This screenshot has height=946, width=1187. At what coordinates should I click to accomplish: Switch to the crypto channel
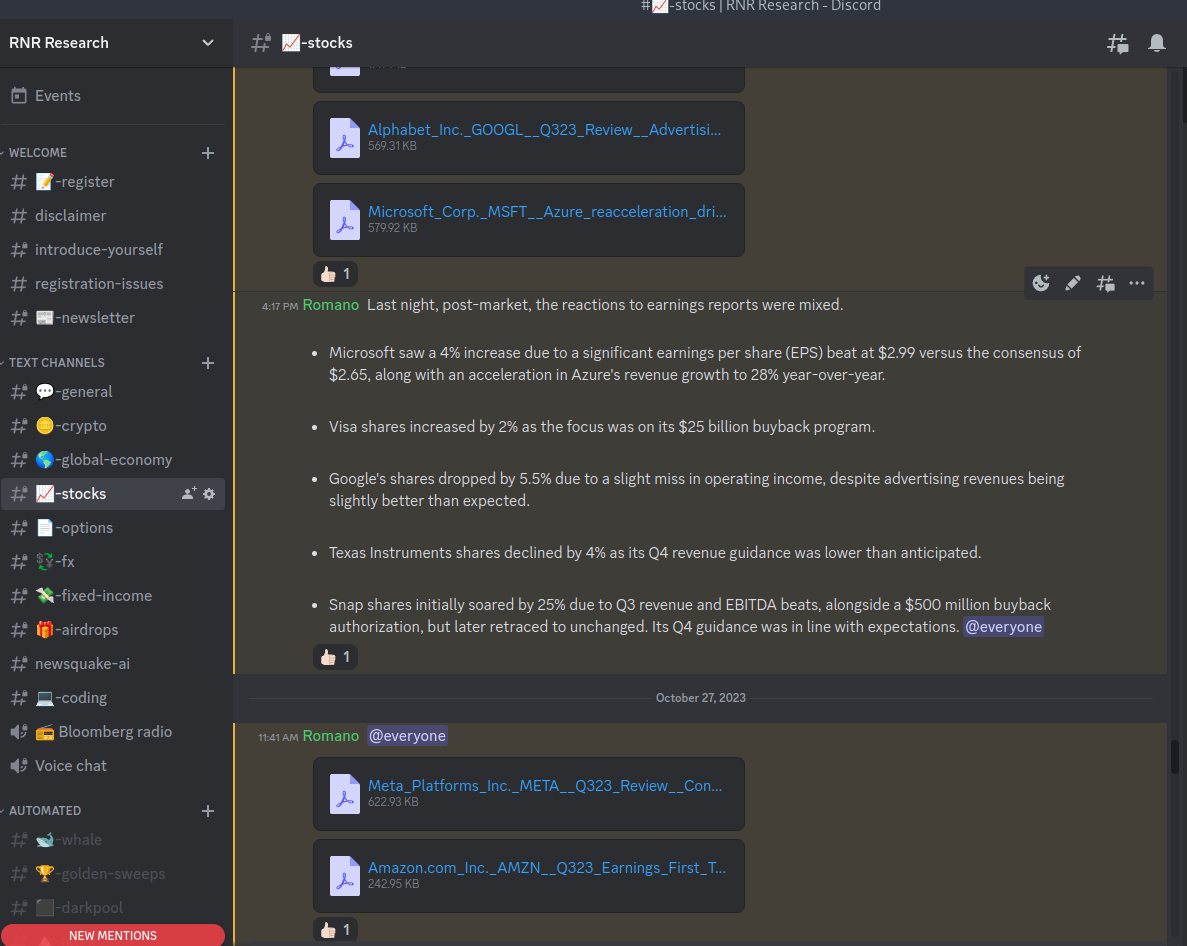[113, 426]
